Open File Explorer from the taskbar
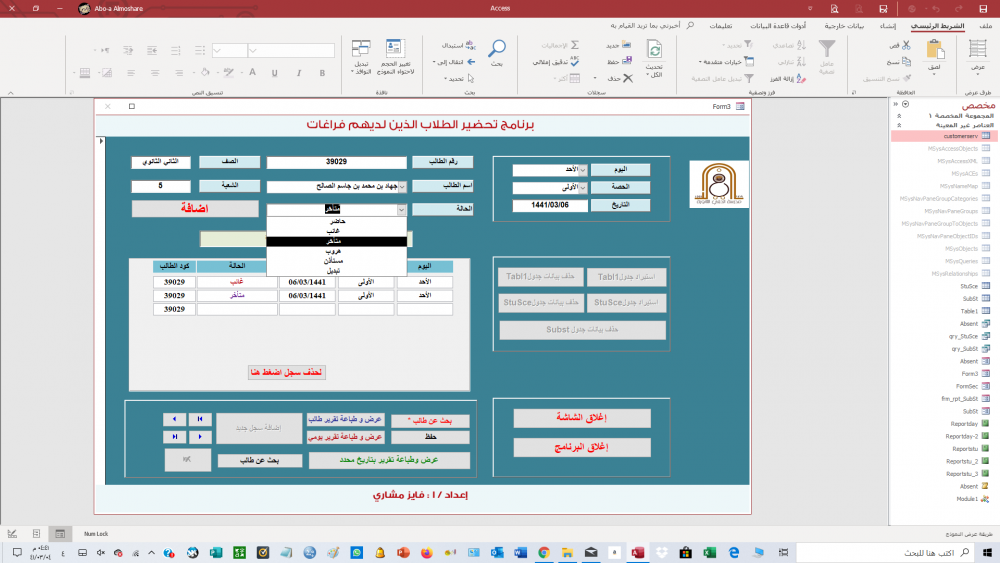 click(x=567, y=553)
